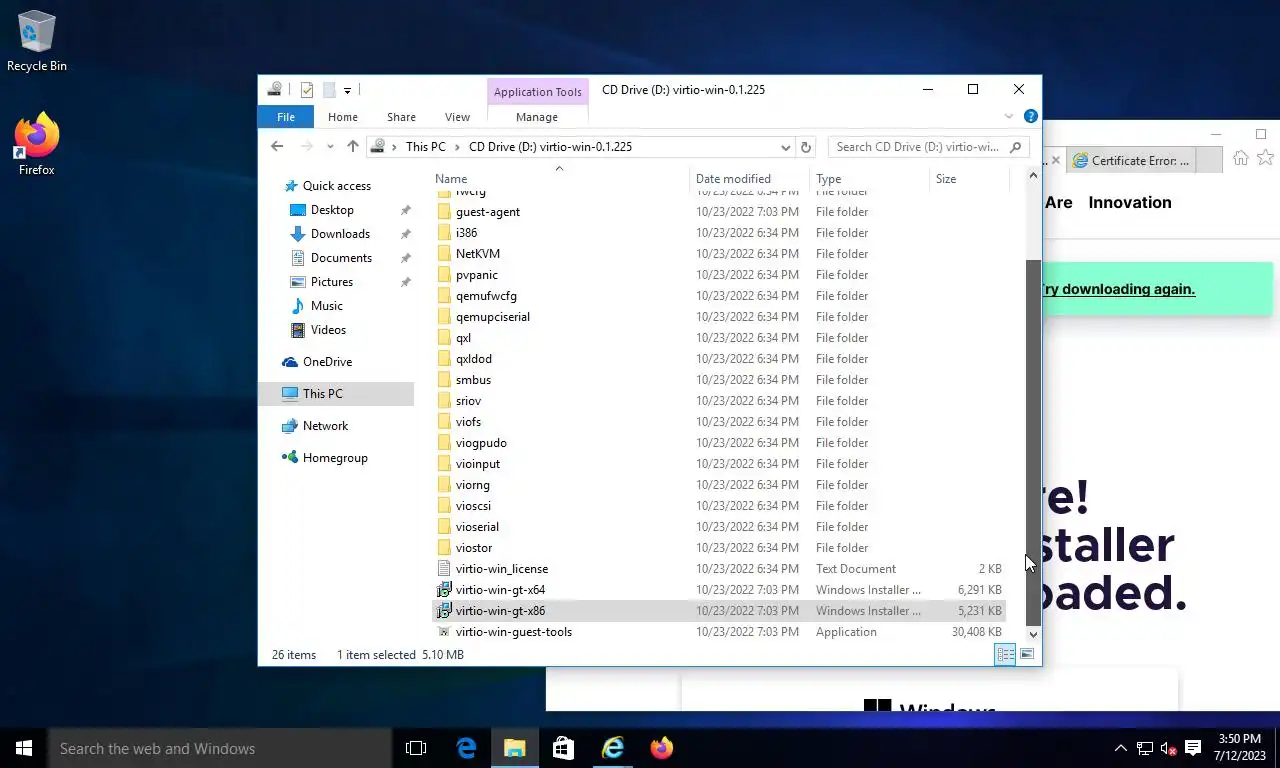Select Homegroup in navigation pane
Viewport: 1280px width, 768px height.
pyautogui.click(x=335, y=458)
